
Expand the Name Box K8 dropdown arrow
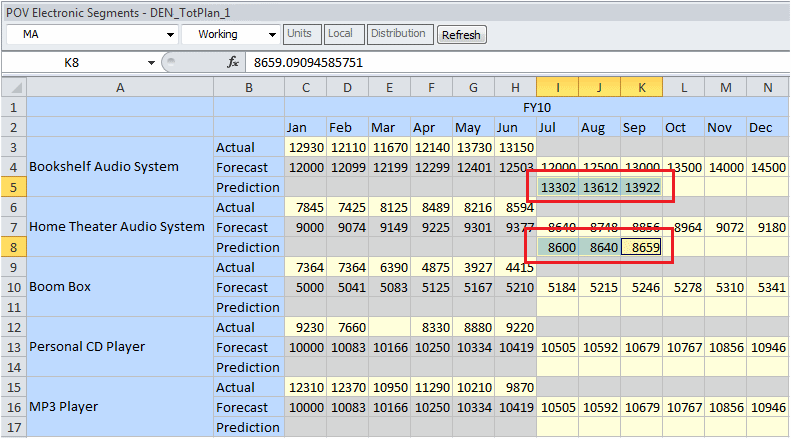click(151, 63)
